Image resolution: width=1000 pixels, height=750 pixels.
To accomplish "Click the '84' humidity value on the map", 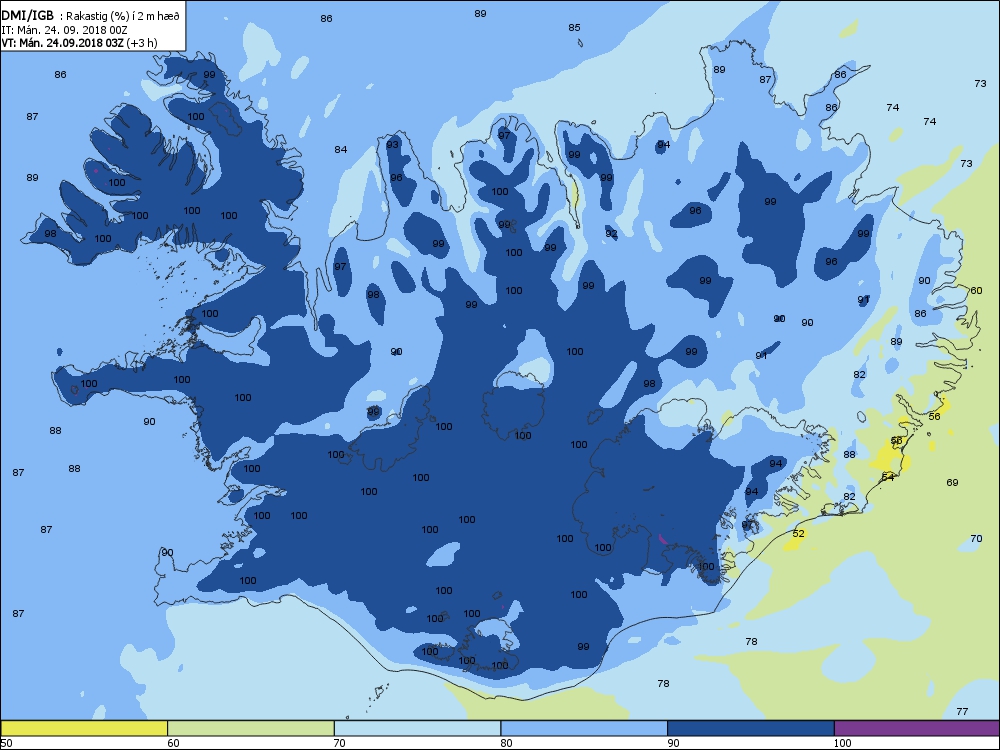I will click(341, 149).
